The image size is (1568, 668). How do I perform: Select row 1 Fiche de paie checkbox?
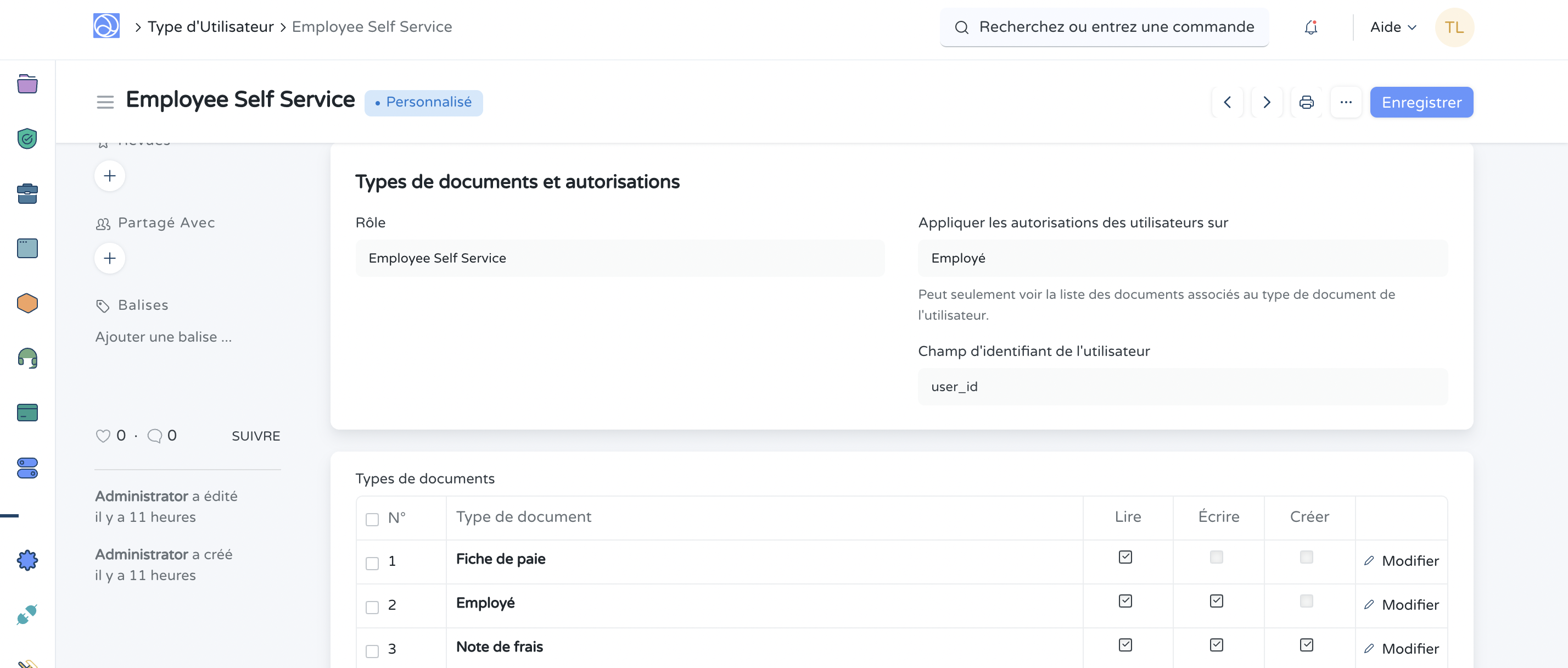(372, 563)
